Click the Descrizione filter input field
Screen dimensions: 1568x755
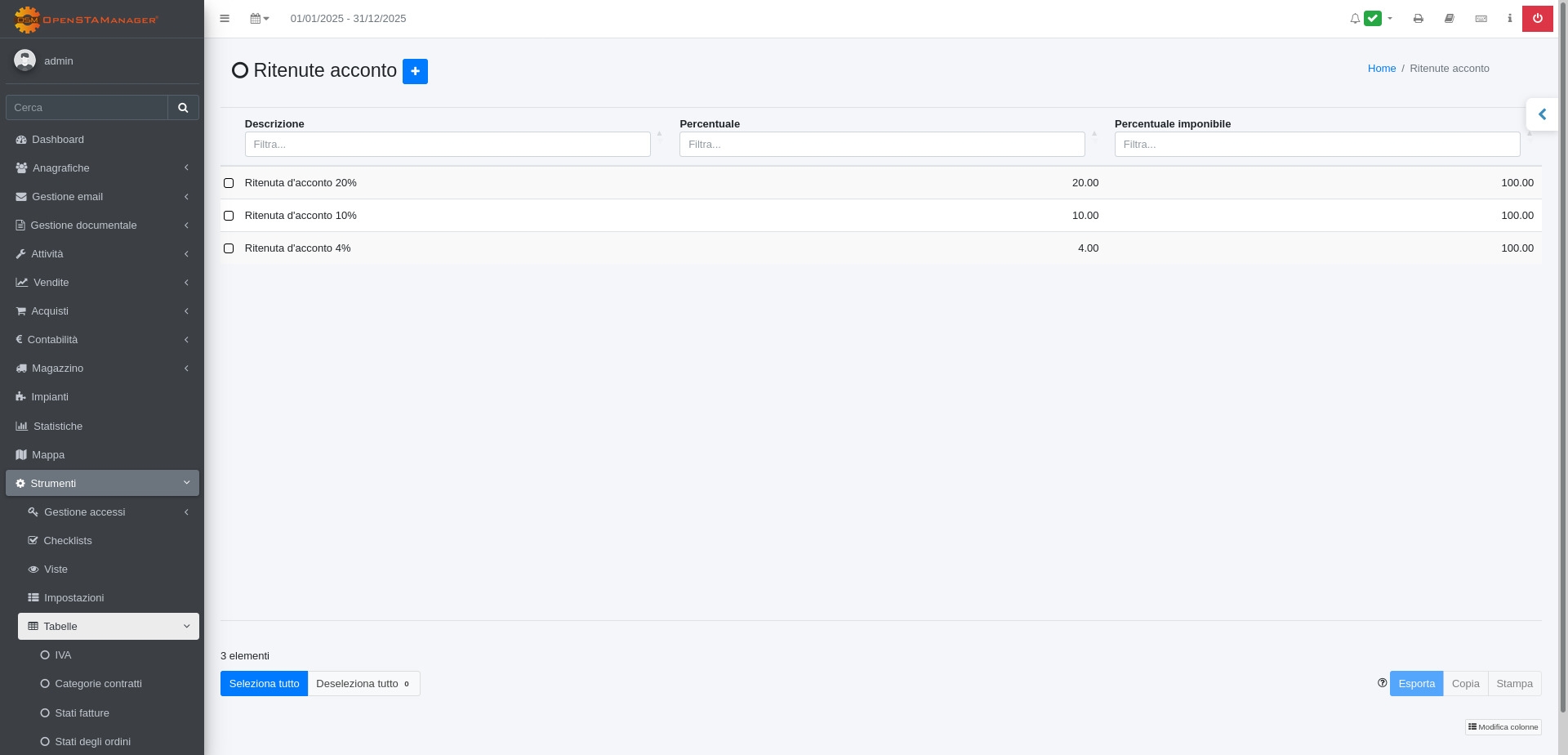[x=448, y=145]
